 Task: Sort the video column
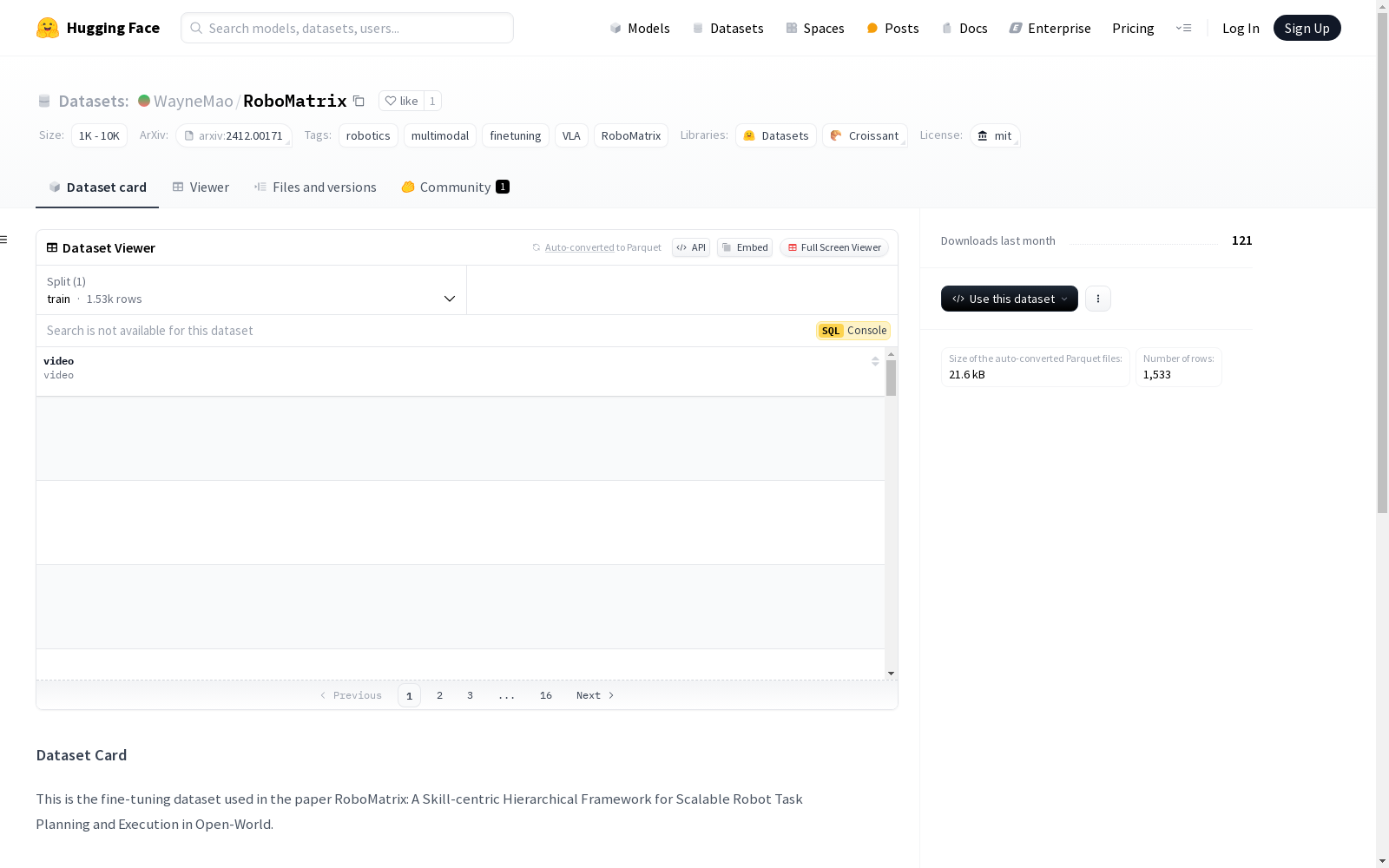(875, 362)
